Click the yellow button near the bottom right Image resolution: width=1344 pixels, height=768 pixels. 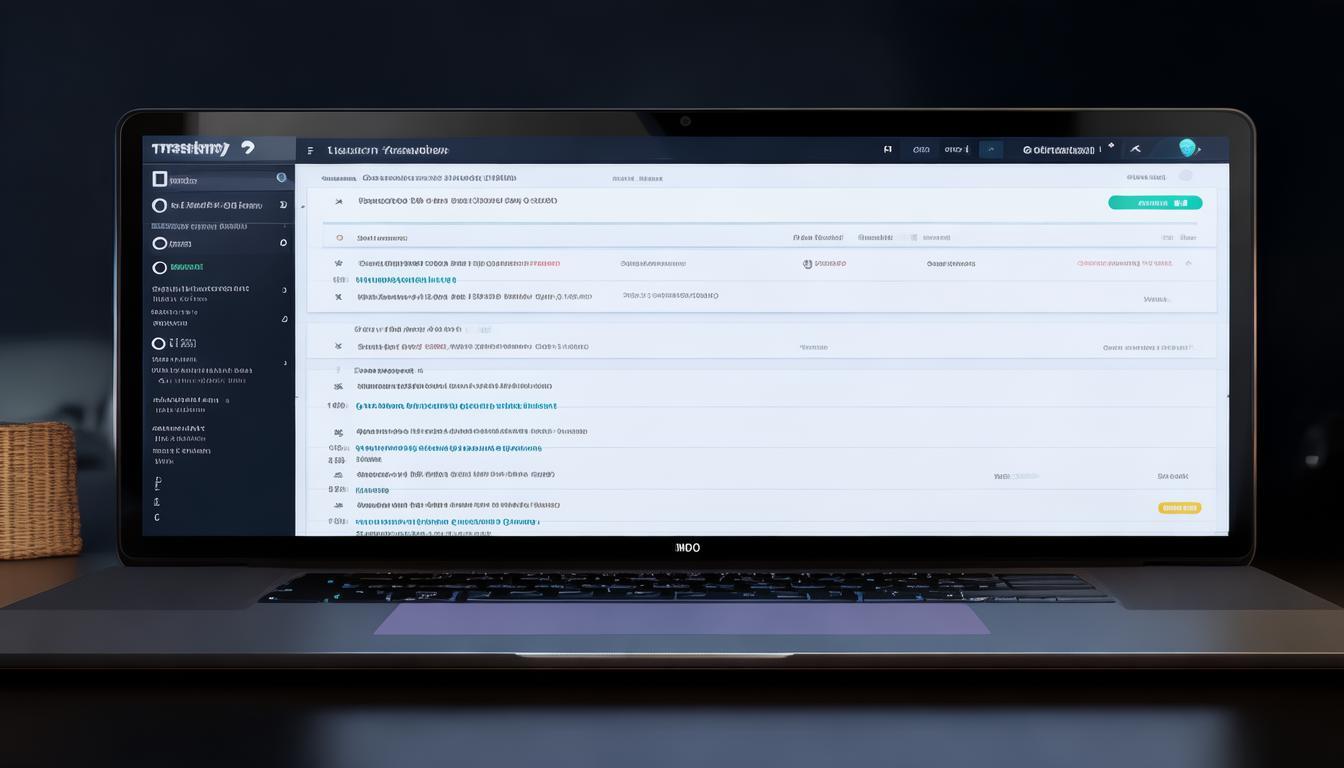[x=1179, y=508]
